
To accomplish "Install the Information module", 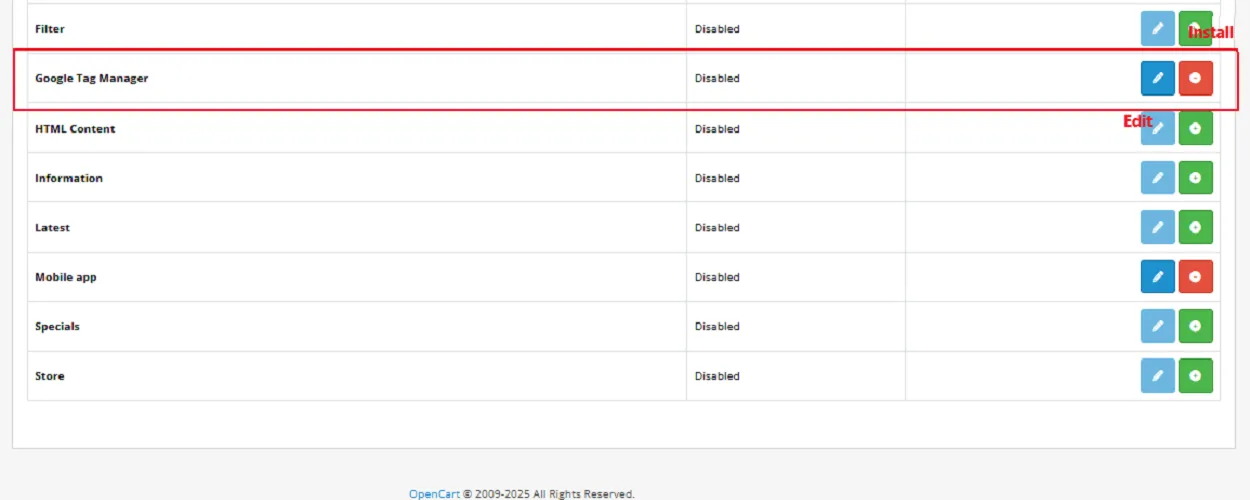I will 1195,178.
